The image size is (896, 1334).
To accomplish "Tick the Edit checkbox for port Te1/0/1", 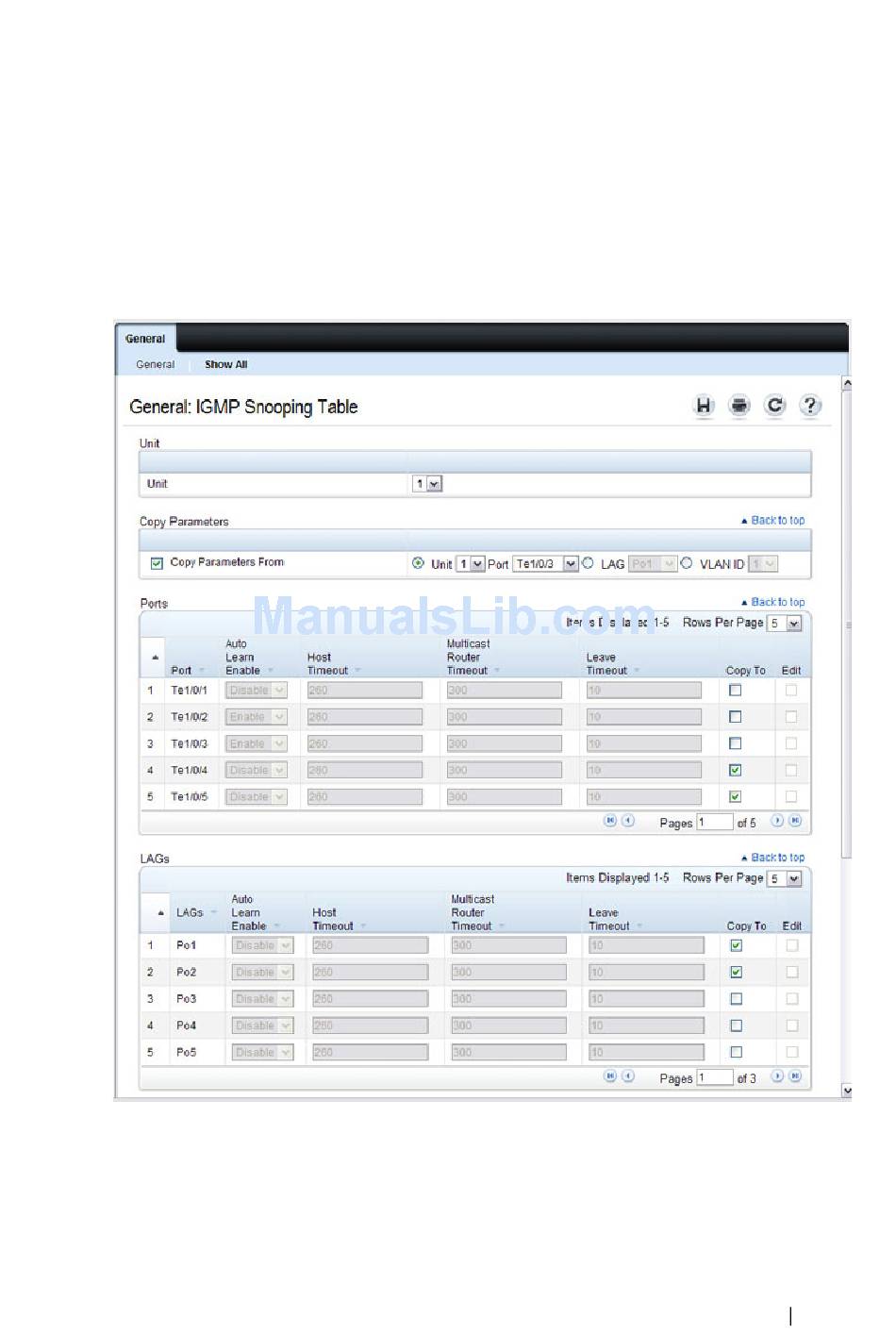I will coord(791,691).
